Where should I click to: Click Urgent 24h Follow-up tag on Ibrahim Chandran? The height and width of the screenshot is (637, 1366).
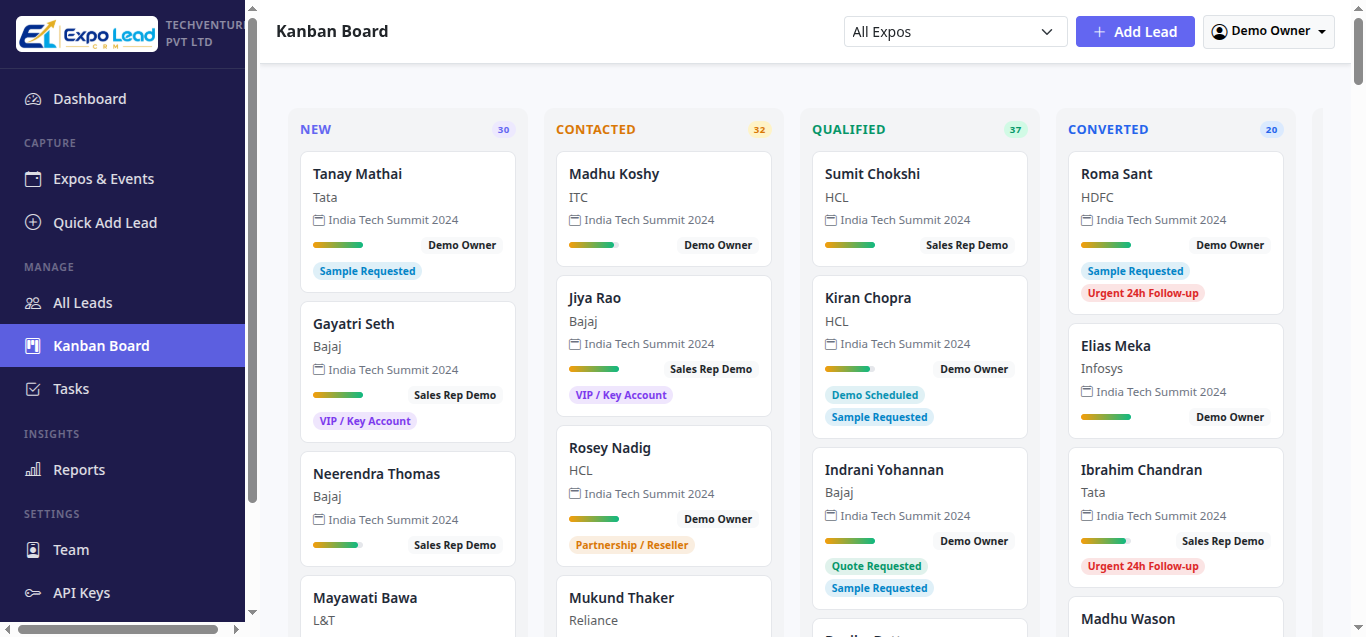1143,566
